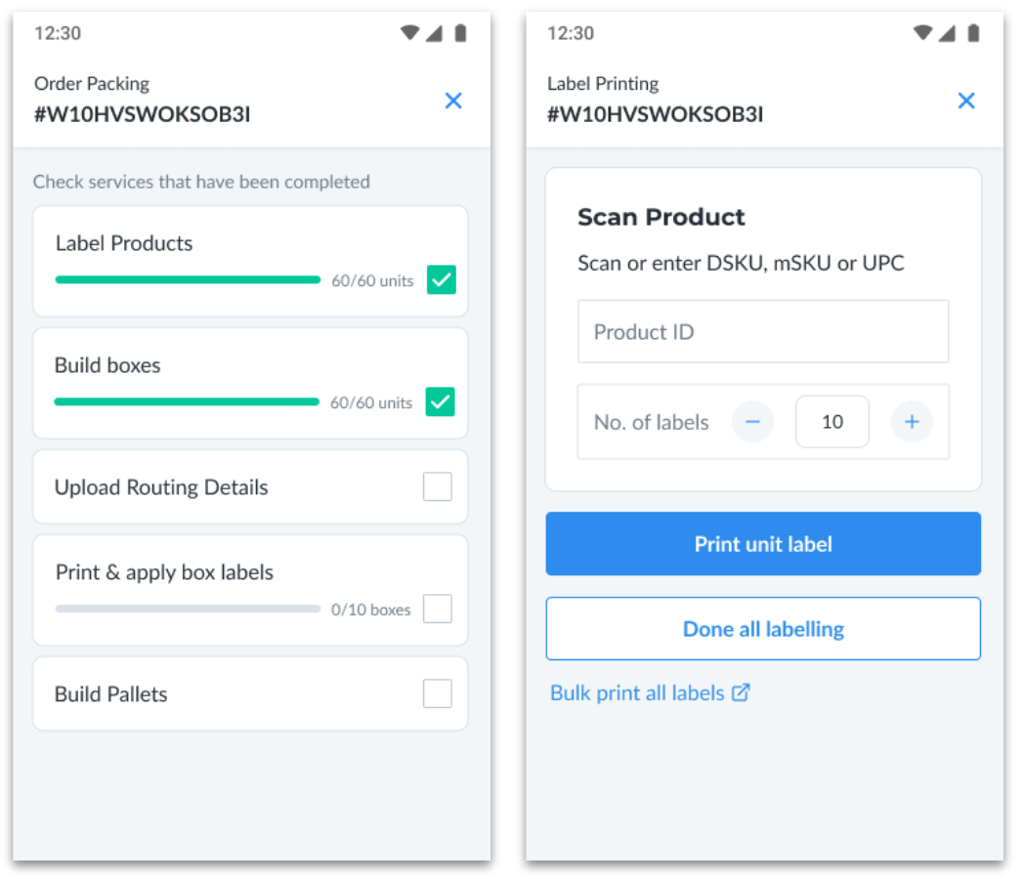Tap the Wi-Fi icon in the status bar
This screenshot has height=879, width=1024.
[x=410, y=33]
